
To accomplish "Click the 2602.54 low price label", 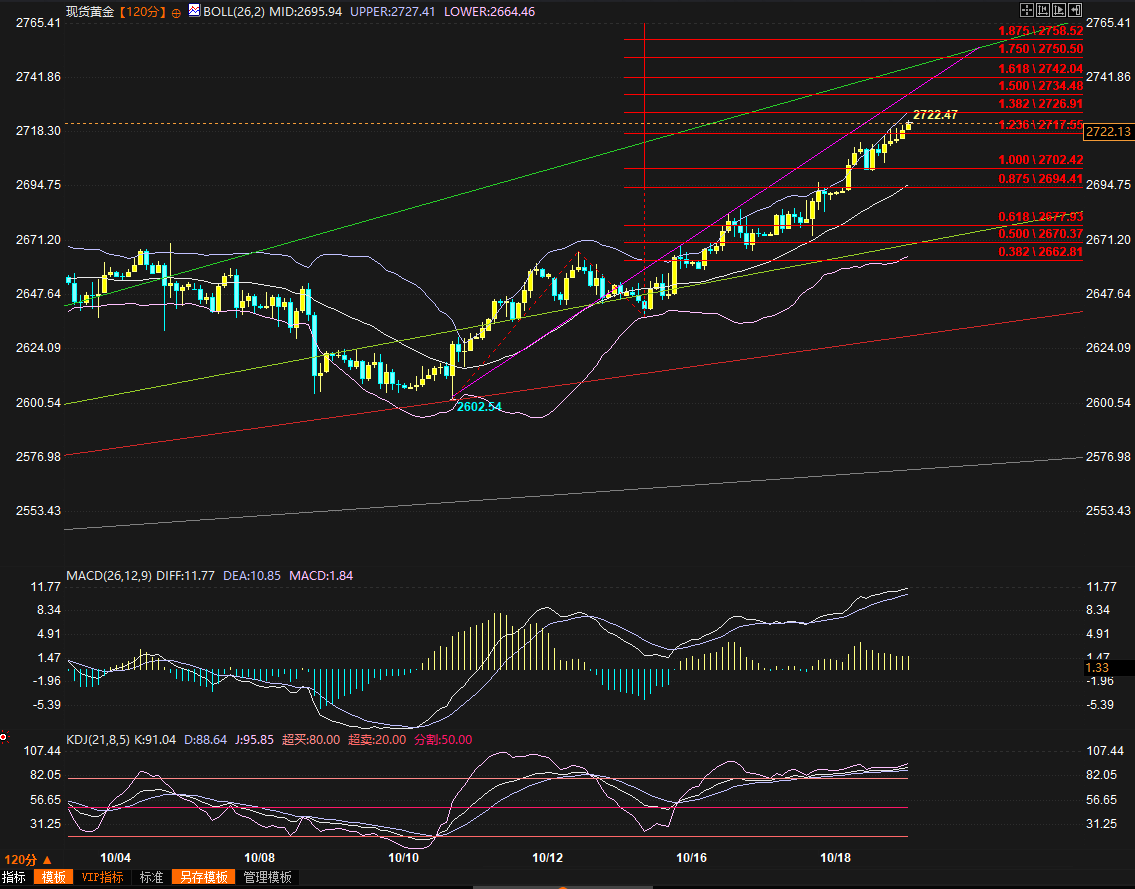I will [479, 407].
